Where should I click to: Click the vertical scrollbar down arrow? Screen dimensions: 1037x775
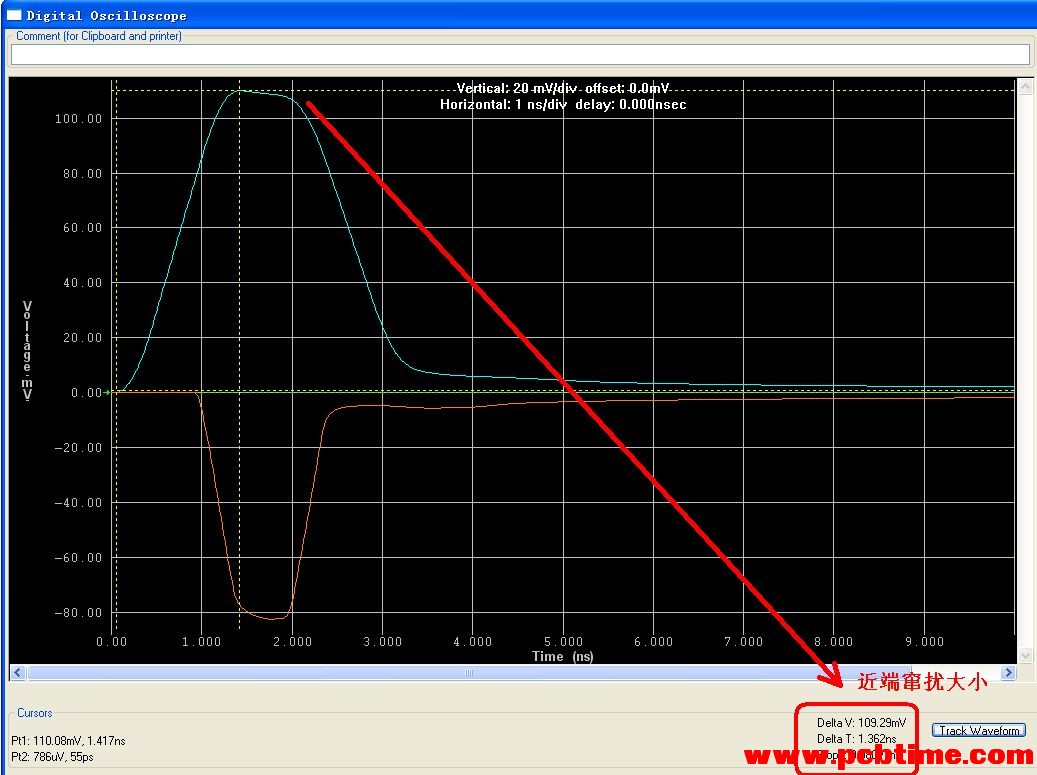[x=1025, y=655]
